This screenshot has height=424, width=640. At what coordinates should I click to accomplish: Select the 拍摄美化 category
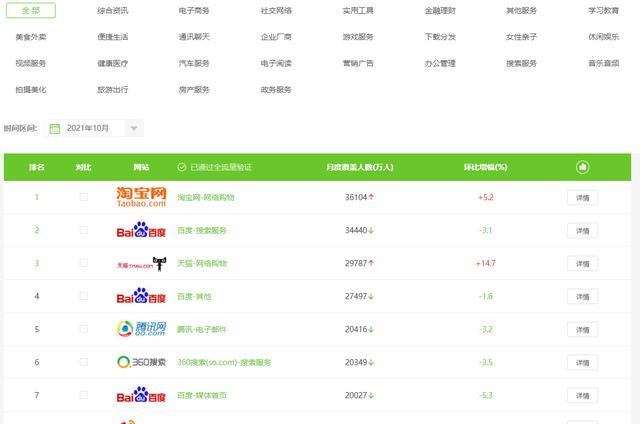31,90
